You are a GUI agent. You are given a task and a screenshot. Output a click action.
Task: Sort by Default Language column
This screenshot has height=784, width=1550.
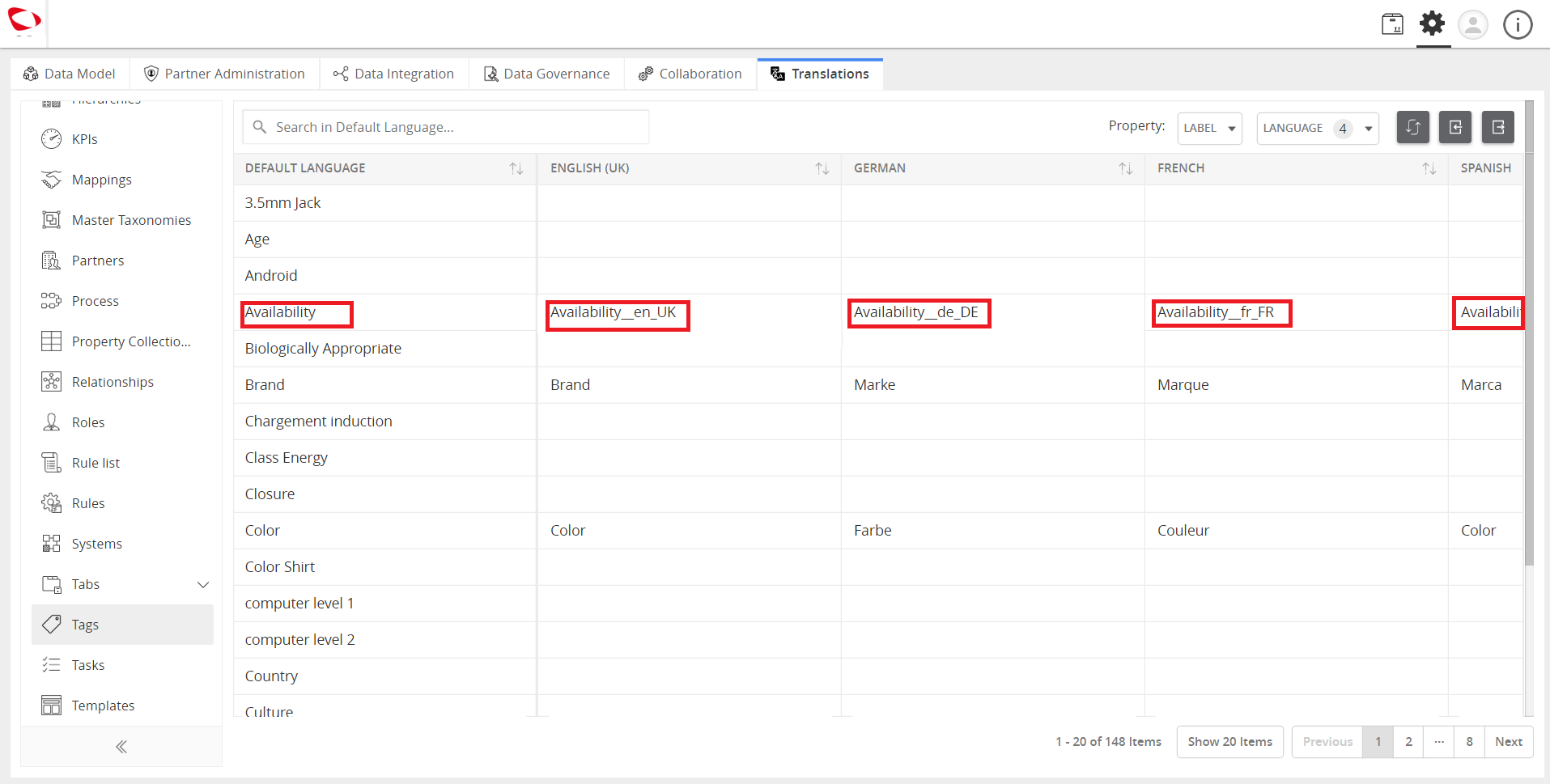[x=516, y=168]
